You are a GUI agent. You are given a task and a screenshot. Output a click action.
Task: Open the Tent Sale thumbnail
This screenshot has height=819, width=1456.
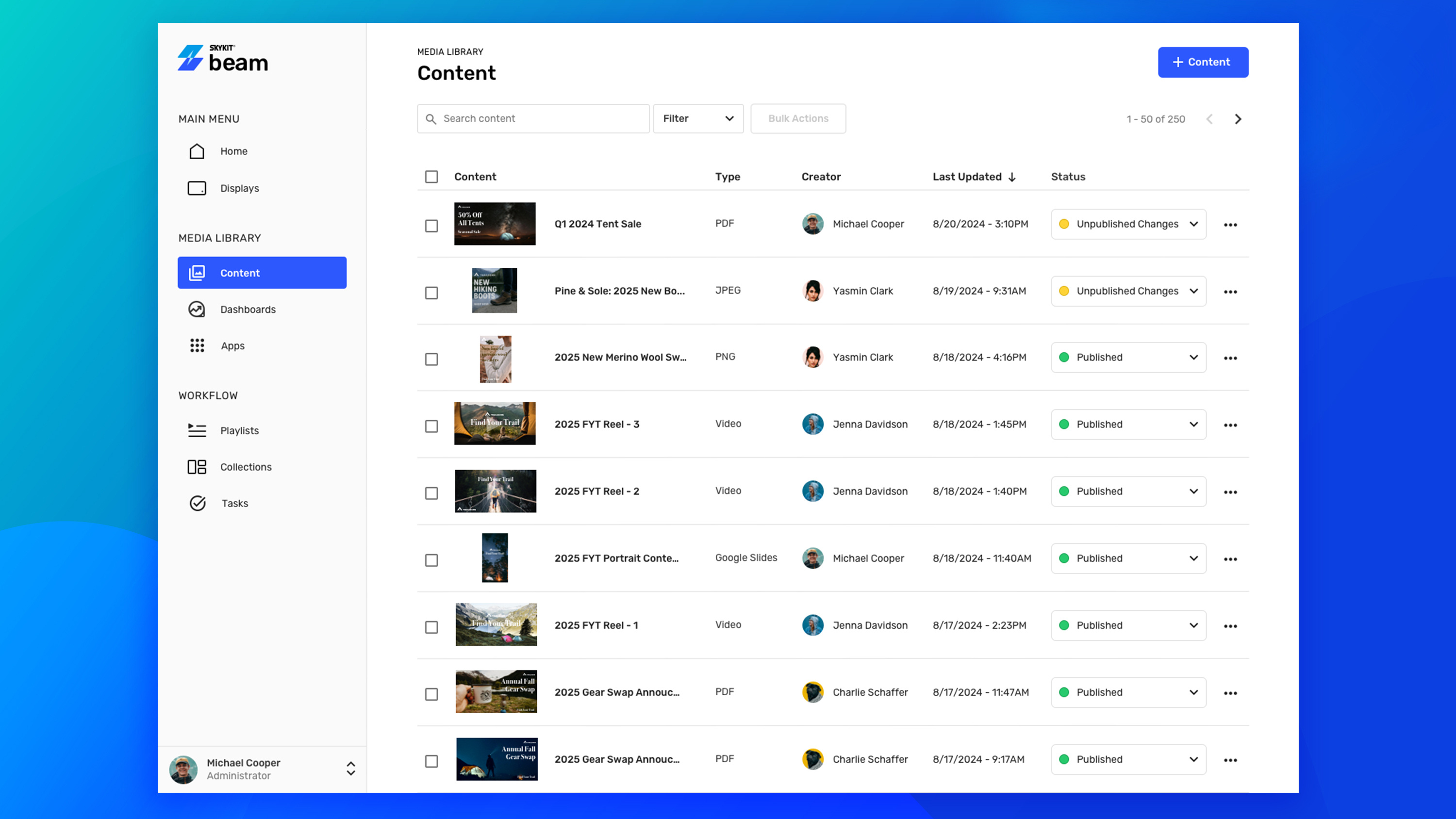pyautogui.click(x=495, y=224)
